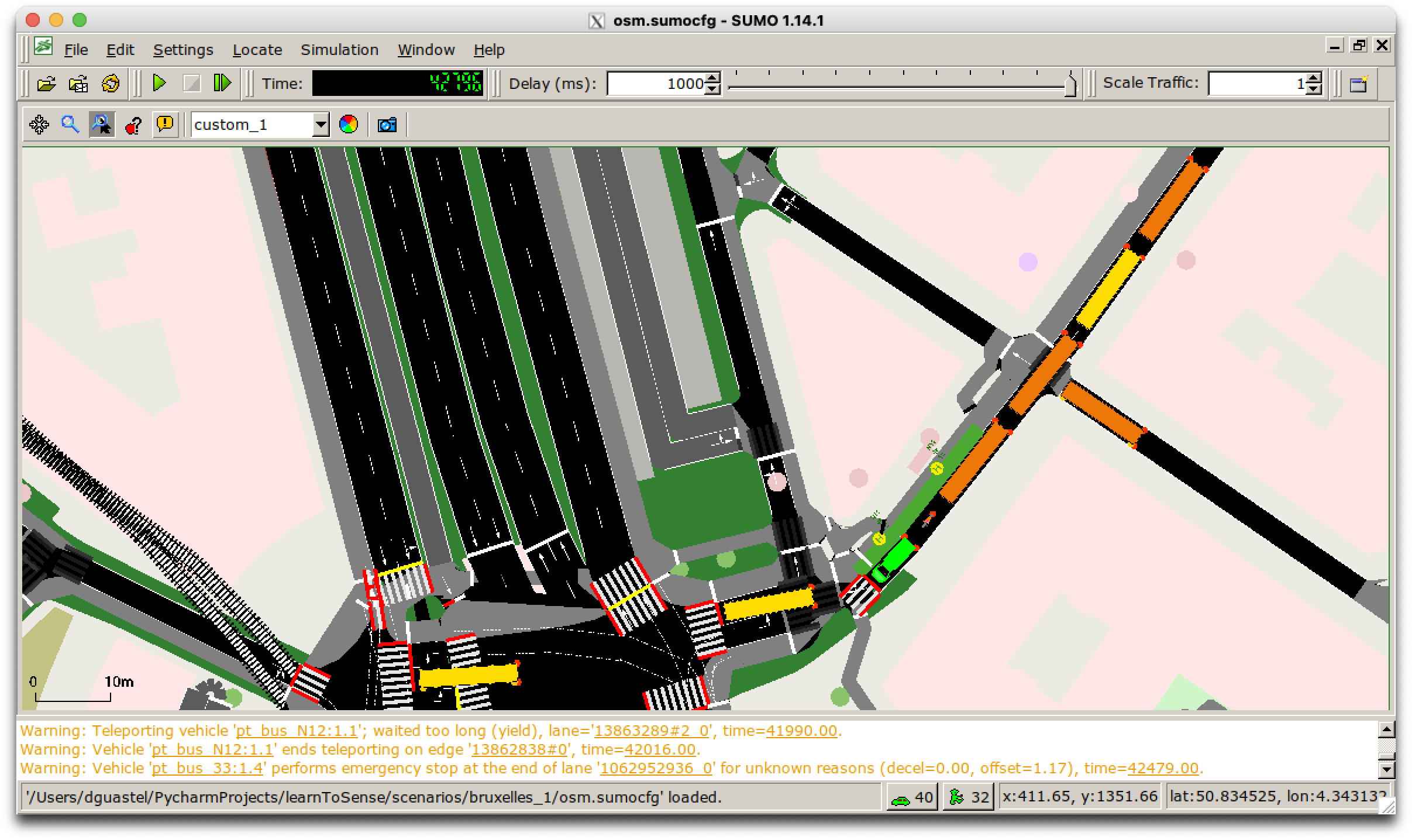
Task: Click the pt_bus_33:1.4 vehicle link
Action: point(207,768)
